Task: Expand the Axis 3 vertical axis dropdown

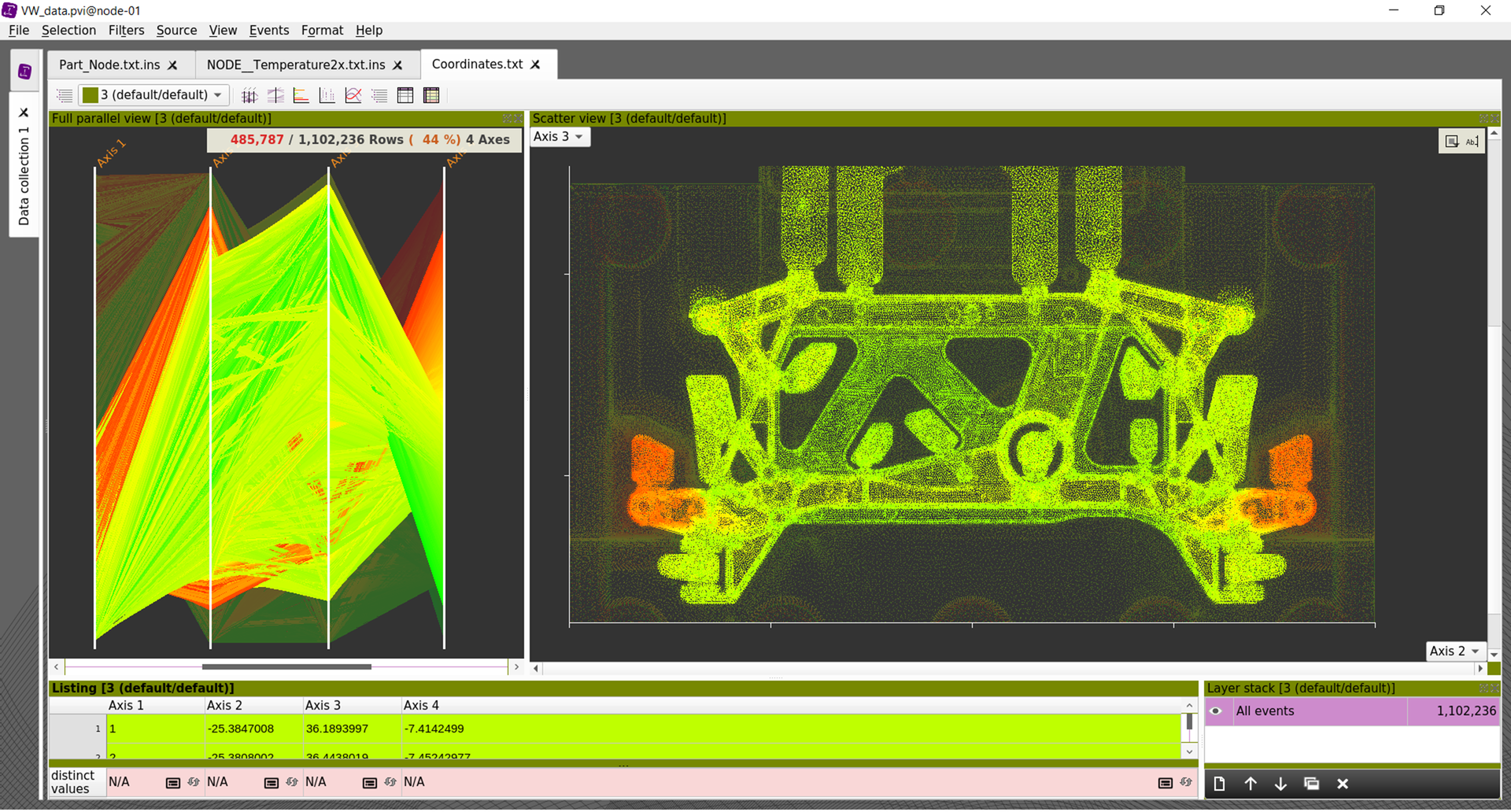Action: click(x=559, y=137)
